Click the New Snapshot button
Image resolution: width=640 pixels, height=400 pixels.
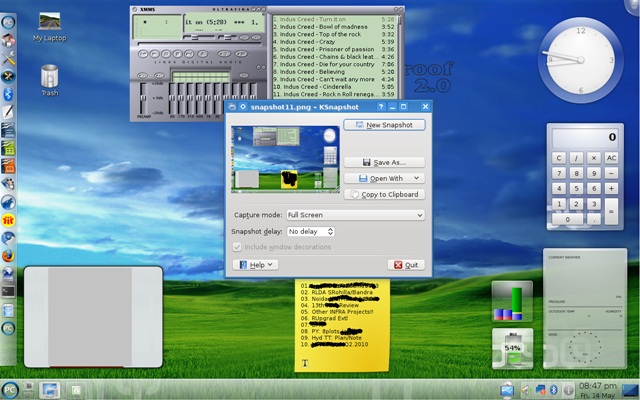point(384,125)
